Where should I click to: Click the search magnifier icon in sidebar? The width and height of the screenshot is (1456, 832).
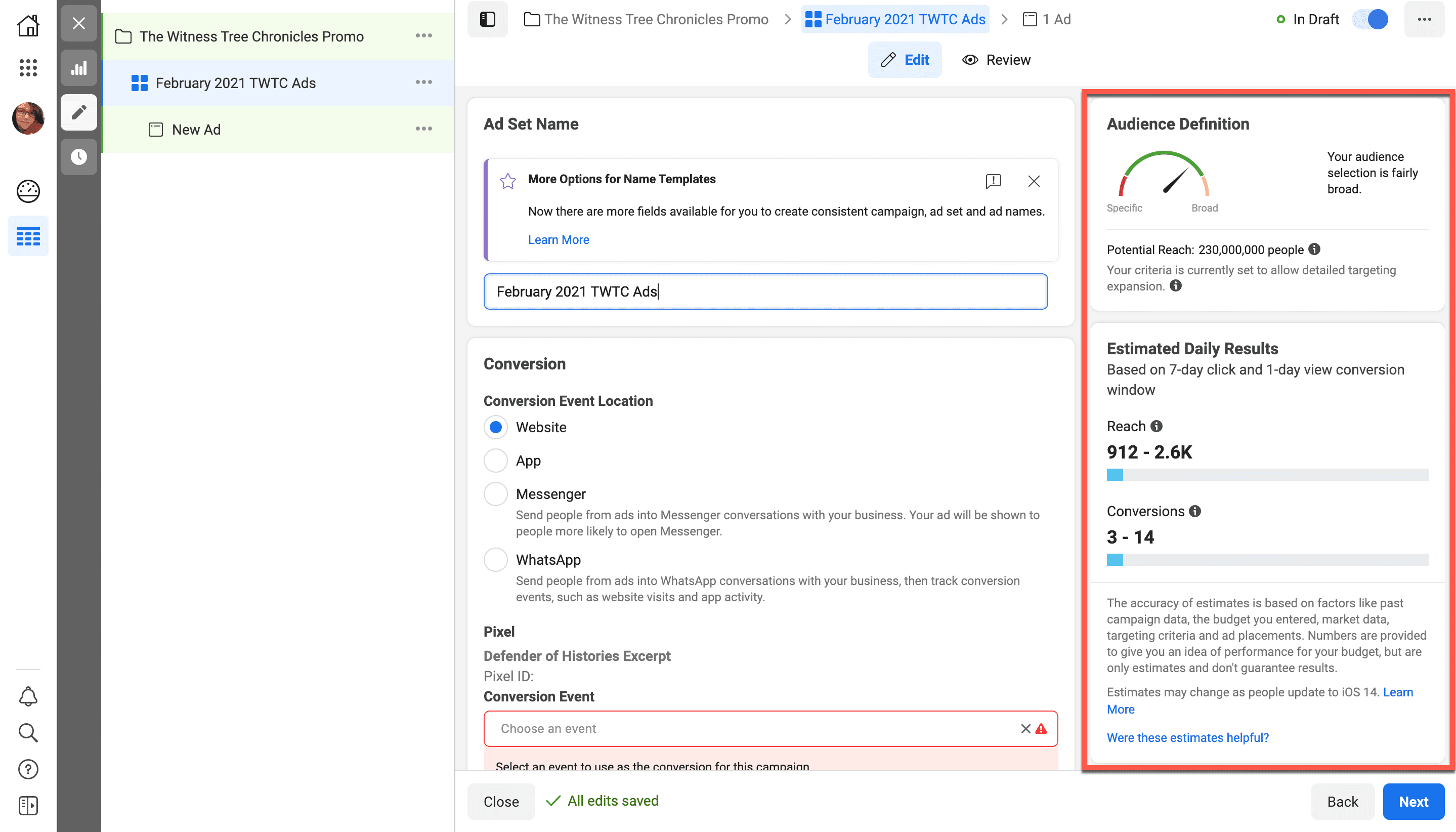pos(28,733)
